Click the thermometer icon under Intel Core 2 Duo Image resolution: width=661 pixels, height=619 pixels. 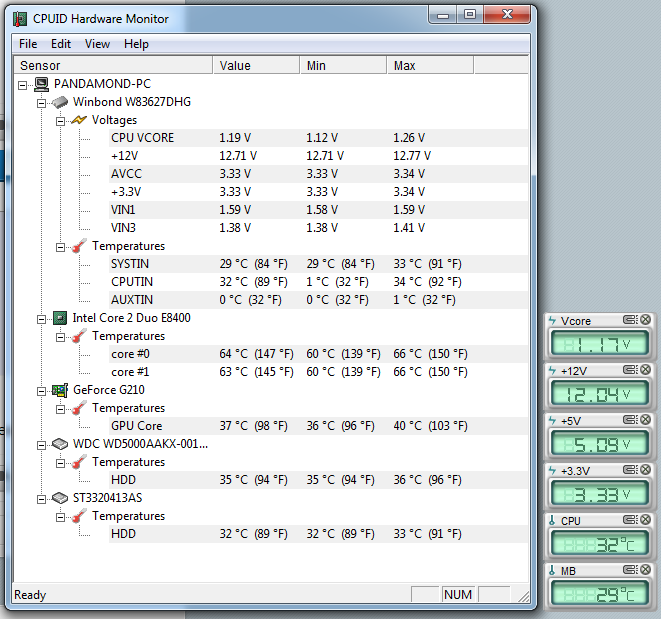(x=79, y=336)
